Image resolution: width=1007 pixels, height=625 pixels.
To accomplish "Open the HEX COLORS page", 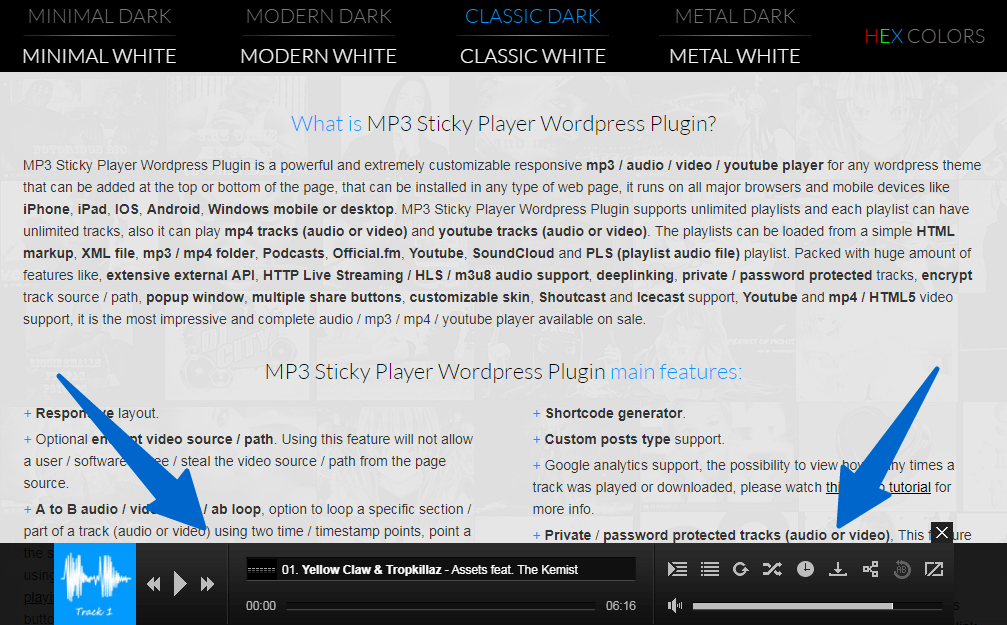I will (925, 36).
